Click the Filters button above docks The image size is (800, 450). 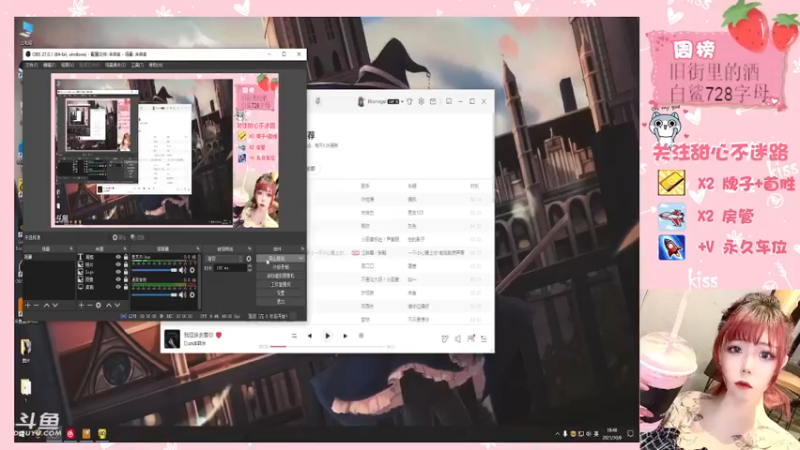pyautogui.click(x=138, y=237)
